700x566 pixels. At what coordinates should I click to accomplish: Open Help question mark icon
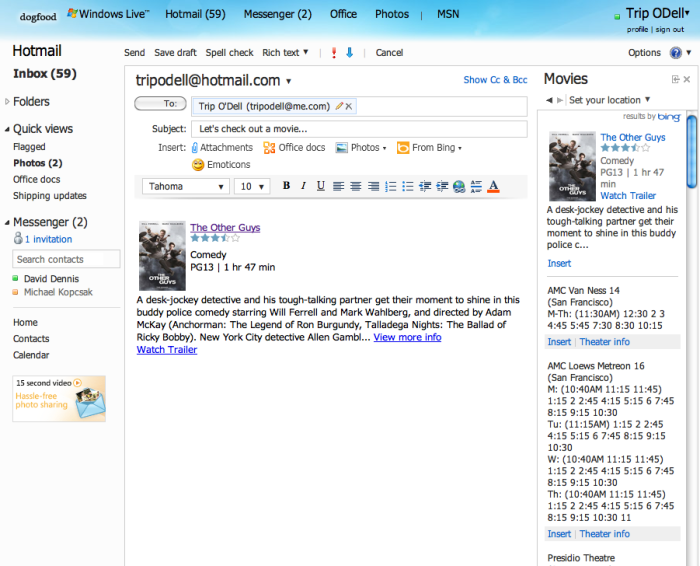[x=675, y=53]
